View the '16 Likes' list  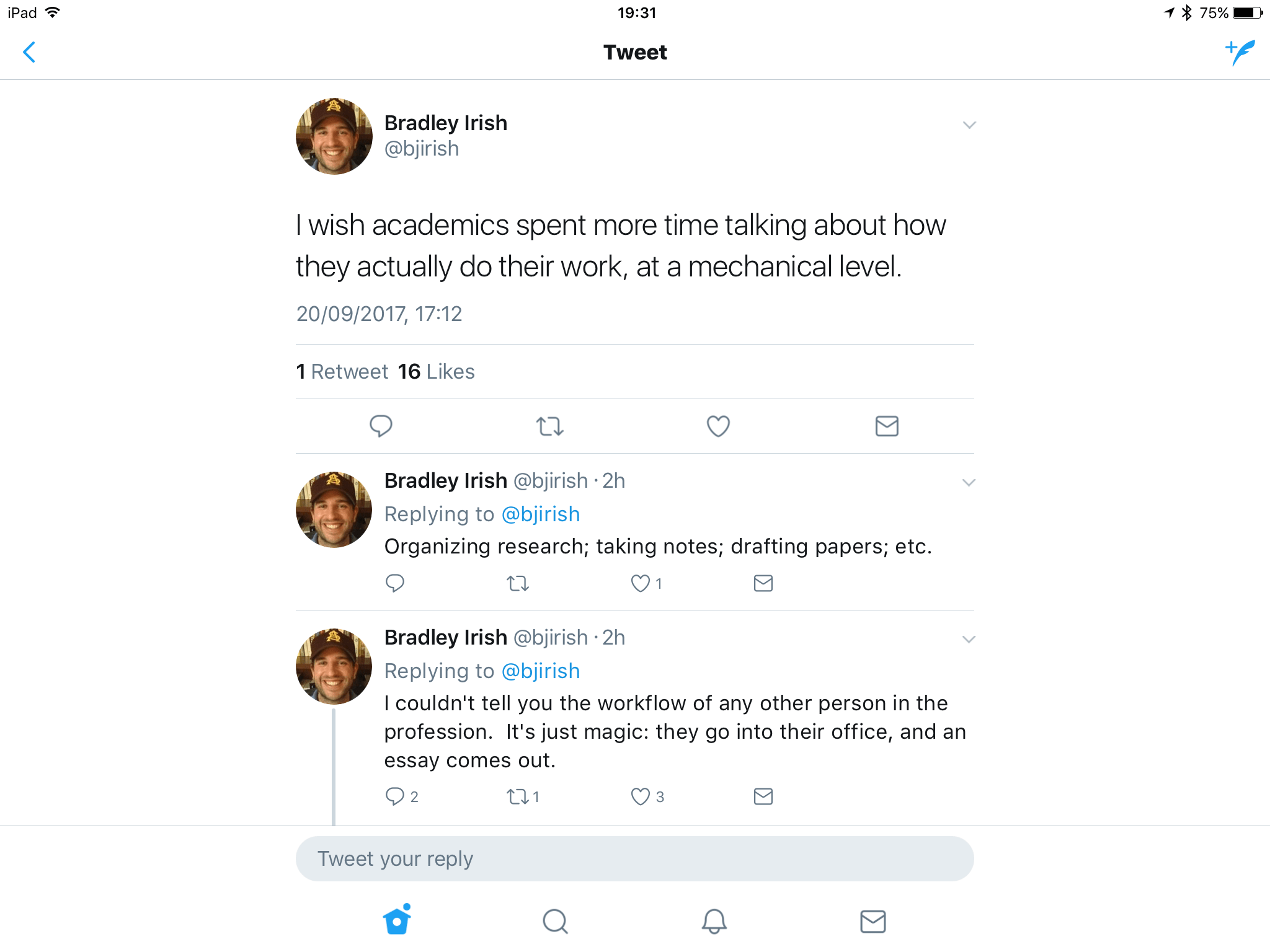(436, 371)
